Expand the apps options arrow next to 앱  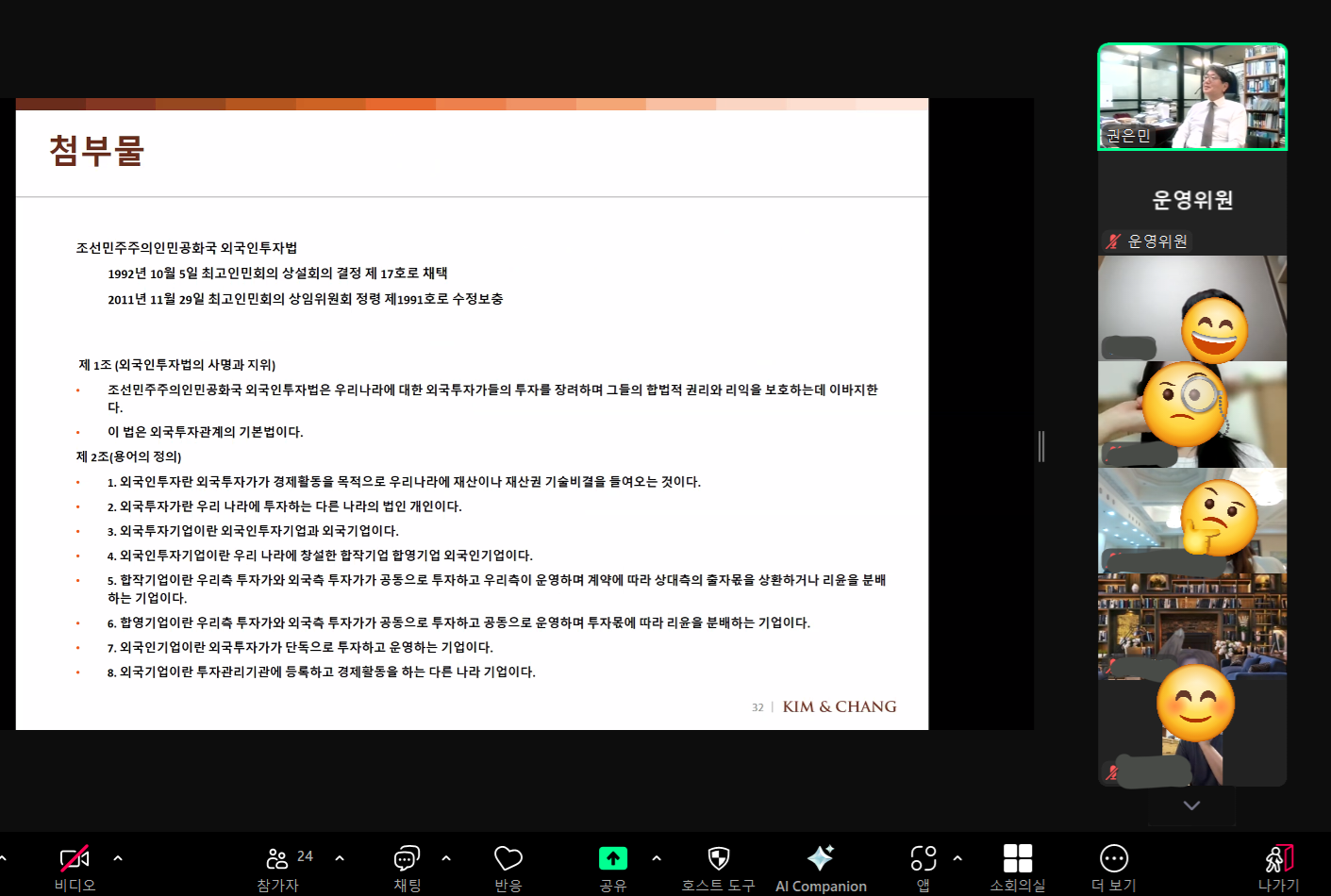tap(957, 858)
